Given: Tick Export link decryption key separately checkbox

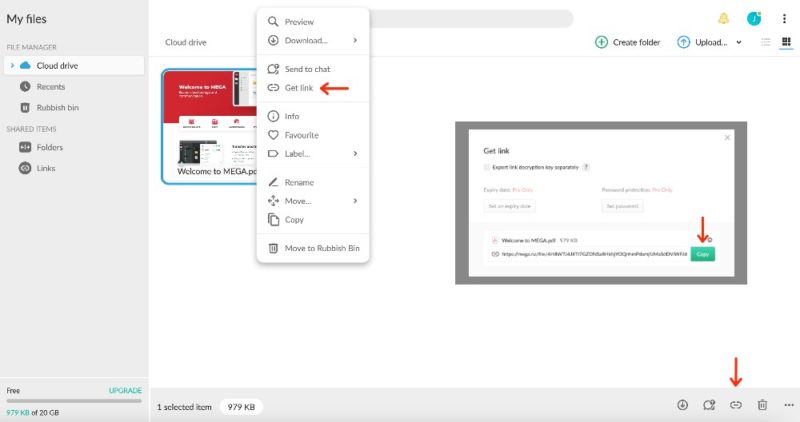Looking at the screenshot, I should pyautogui.click(x=487, y=167).
